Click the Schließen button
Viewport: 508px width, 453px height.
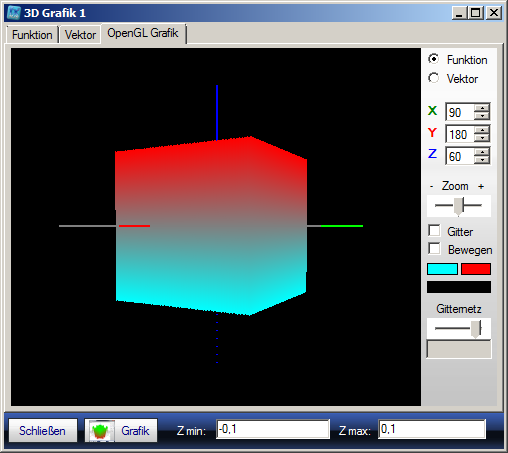click(x=43, y=431)
